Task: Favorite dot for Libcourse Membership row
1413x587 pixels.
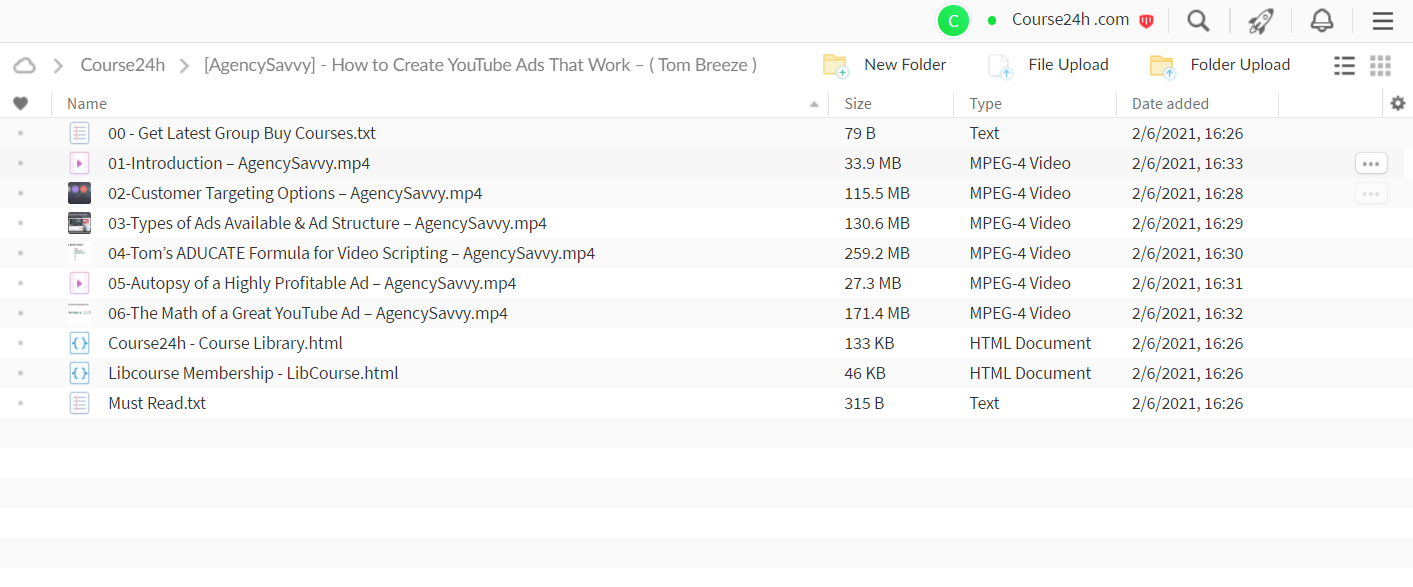Action: point(20,373)
